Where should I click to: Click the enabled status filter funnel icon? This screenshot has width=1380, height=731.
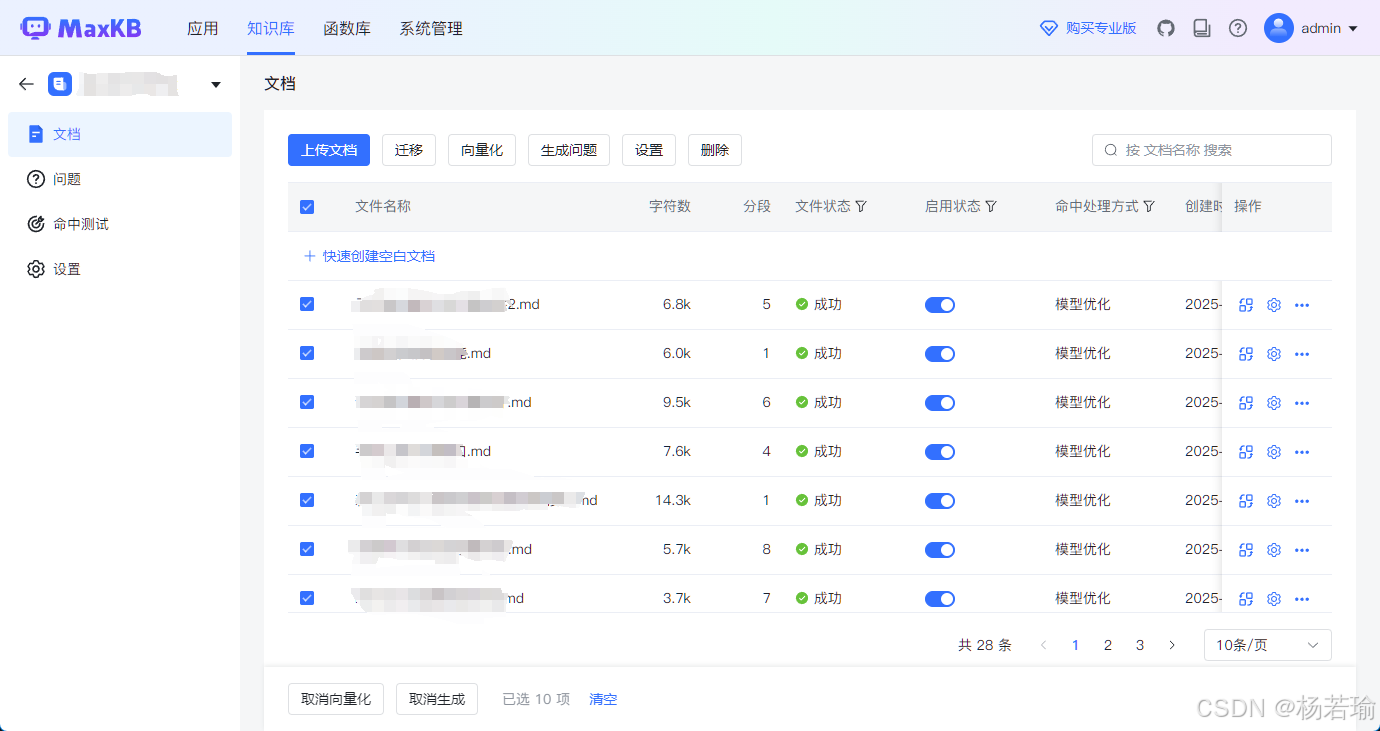pyautogui.click(x=991, y=206)
